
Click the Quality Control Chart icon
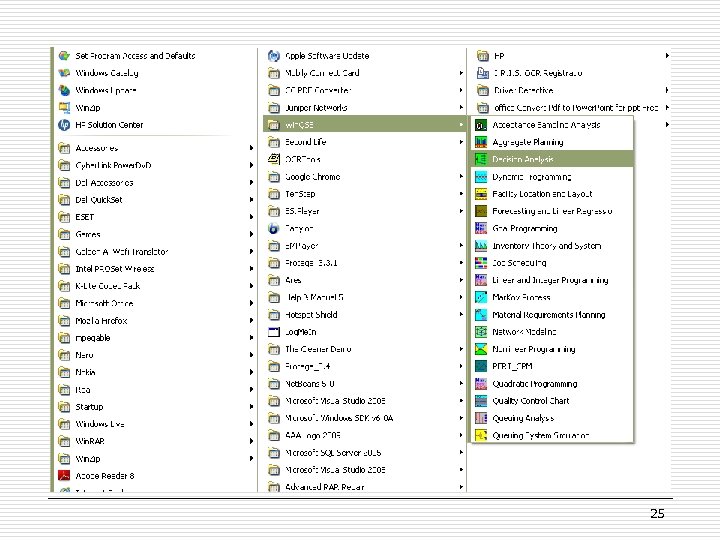point(482,401)
